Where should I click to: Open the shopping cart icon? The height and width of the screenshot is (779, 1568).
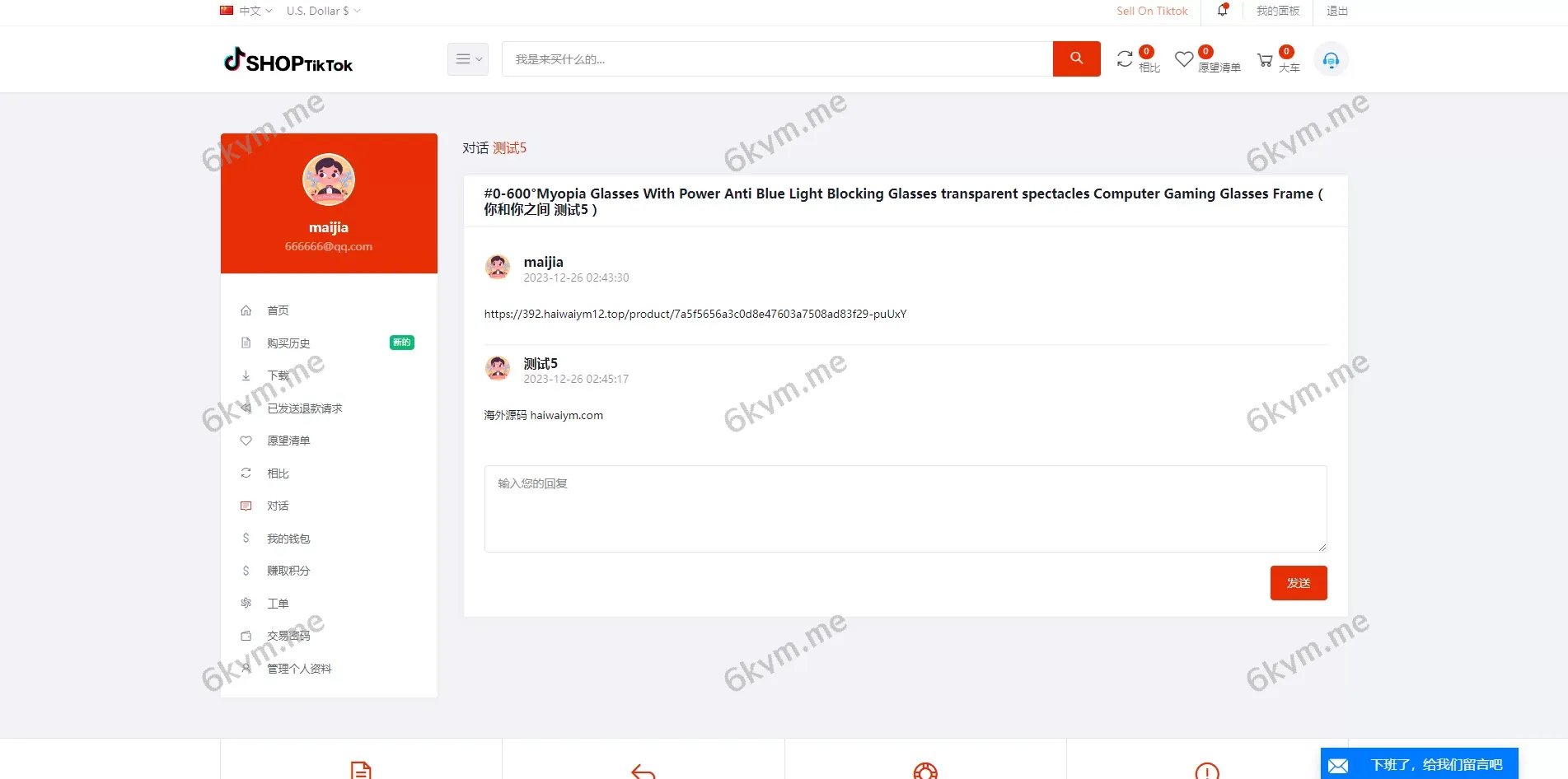(1265, 60)
